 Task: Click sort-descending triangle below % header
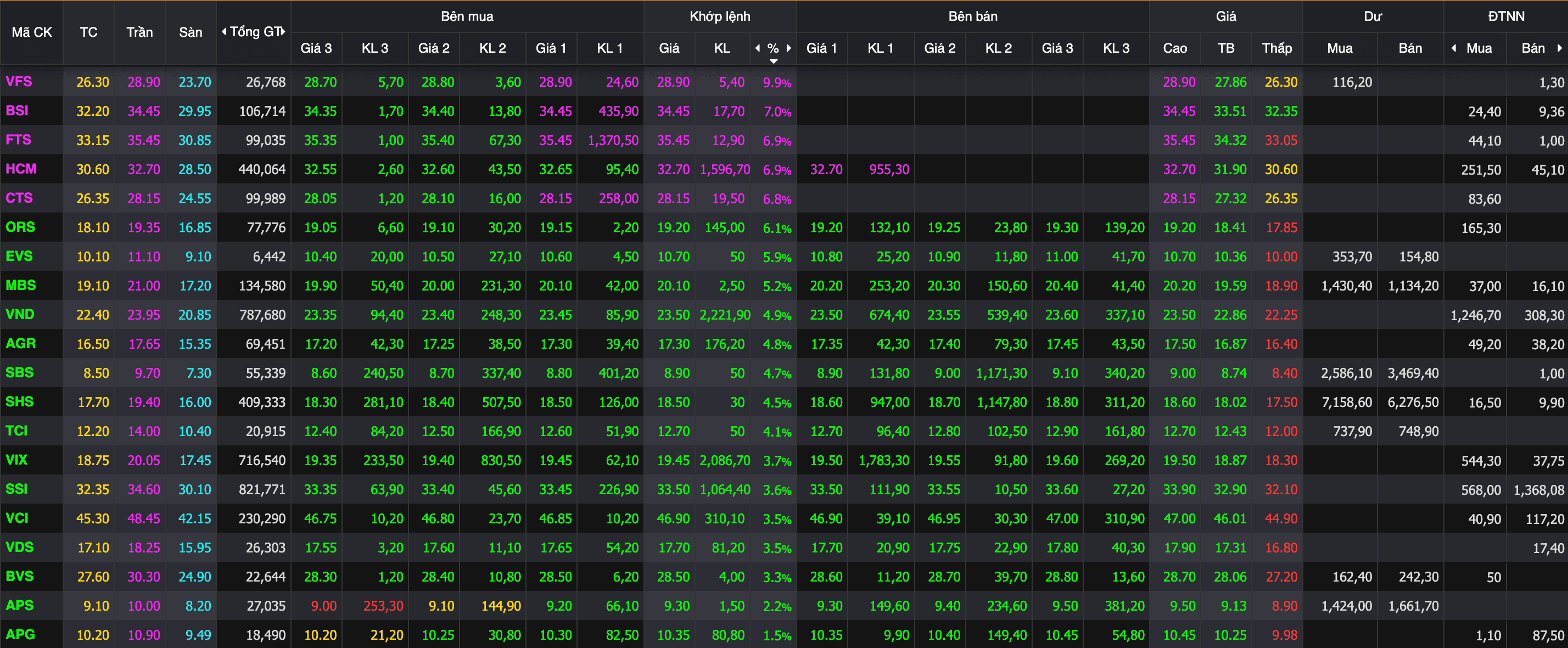click(773, 61)
